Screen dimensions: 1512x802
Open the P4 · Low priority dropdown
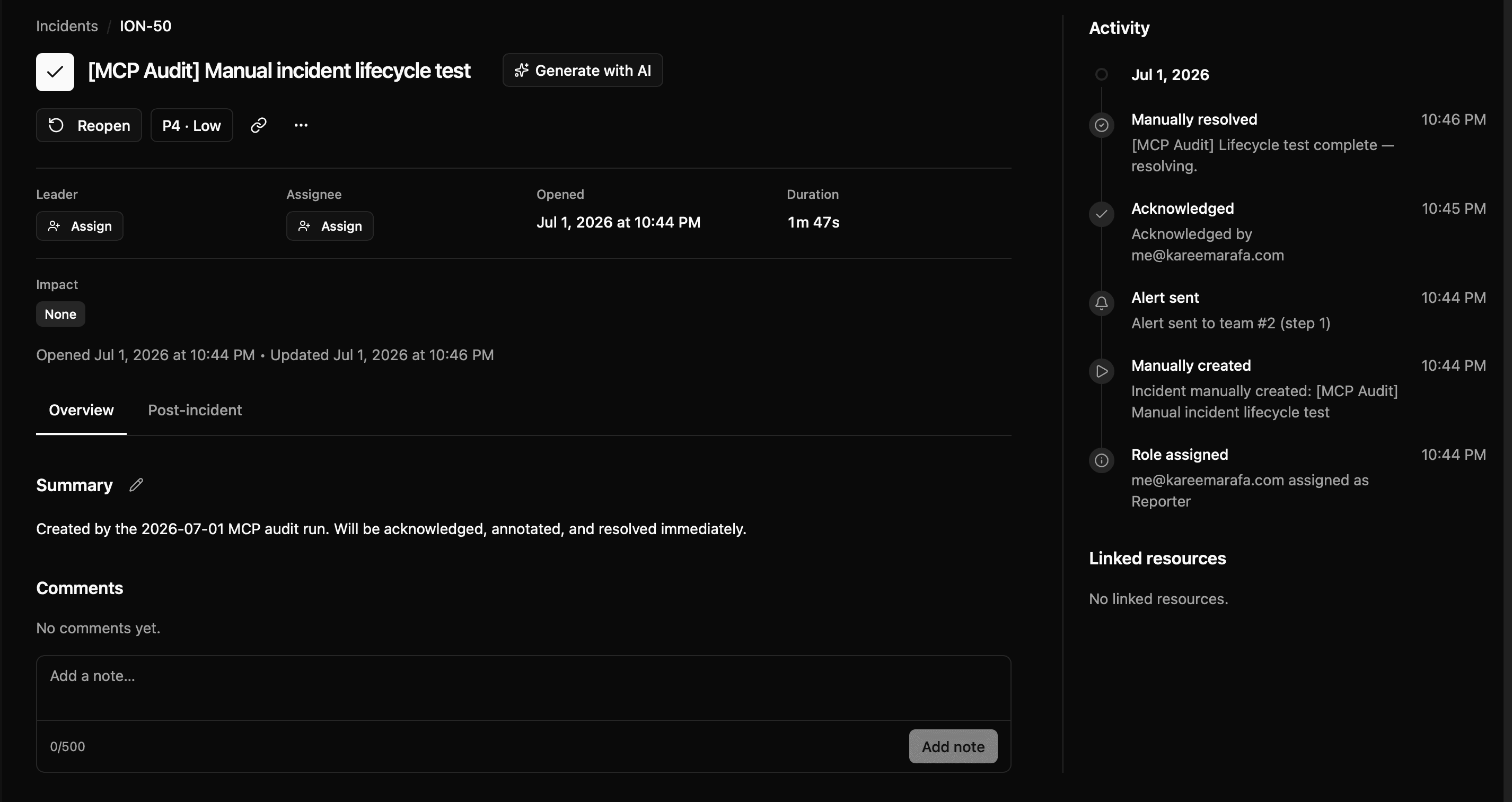point(191,125)
